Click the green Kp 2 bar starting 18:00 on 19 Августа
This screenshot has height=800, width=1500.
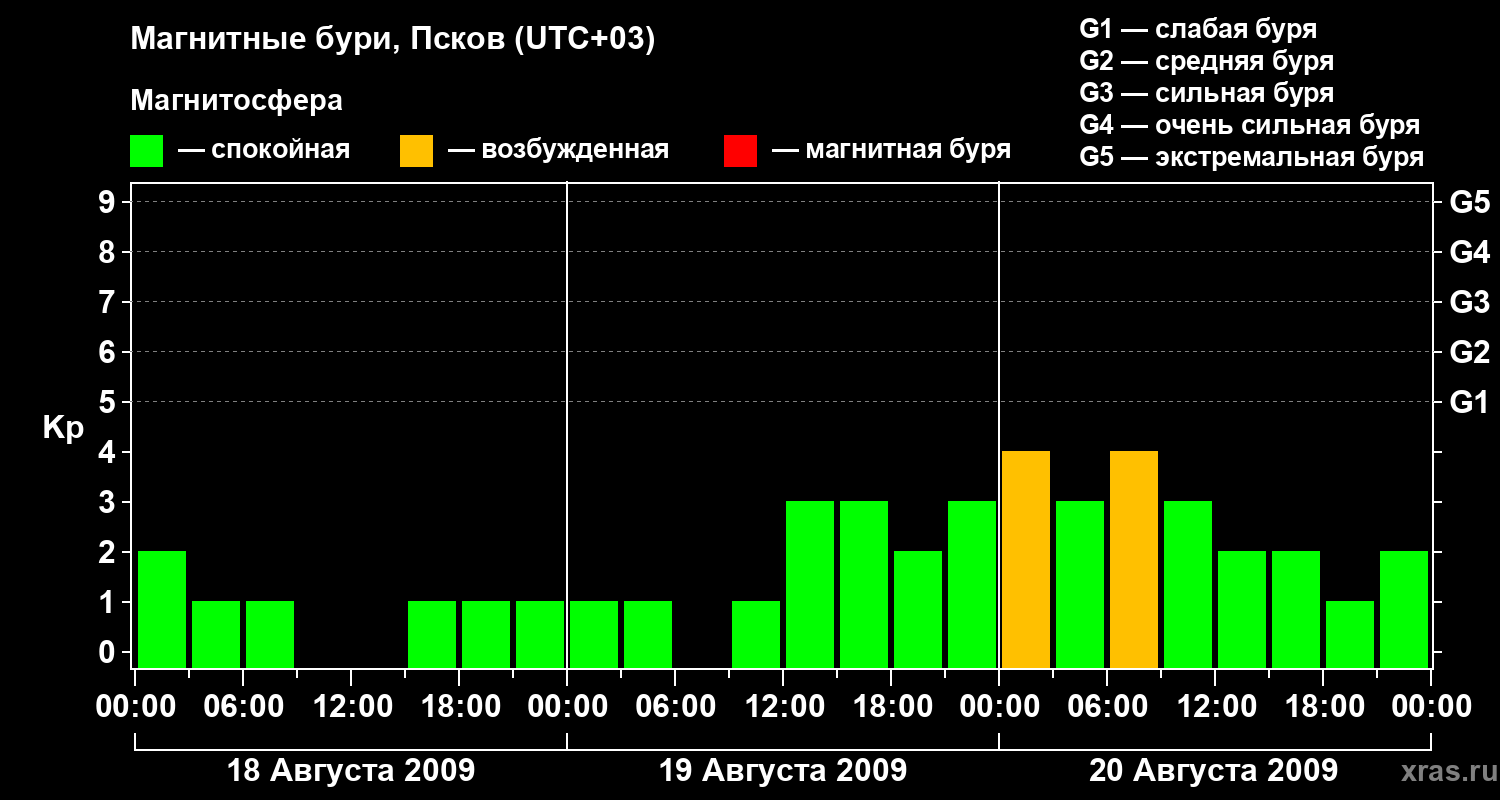pos(918,609)
